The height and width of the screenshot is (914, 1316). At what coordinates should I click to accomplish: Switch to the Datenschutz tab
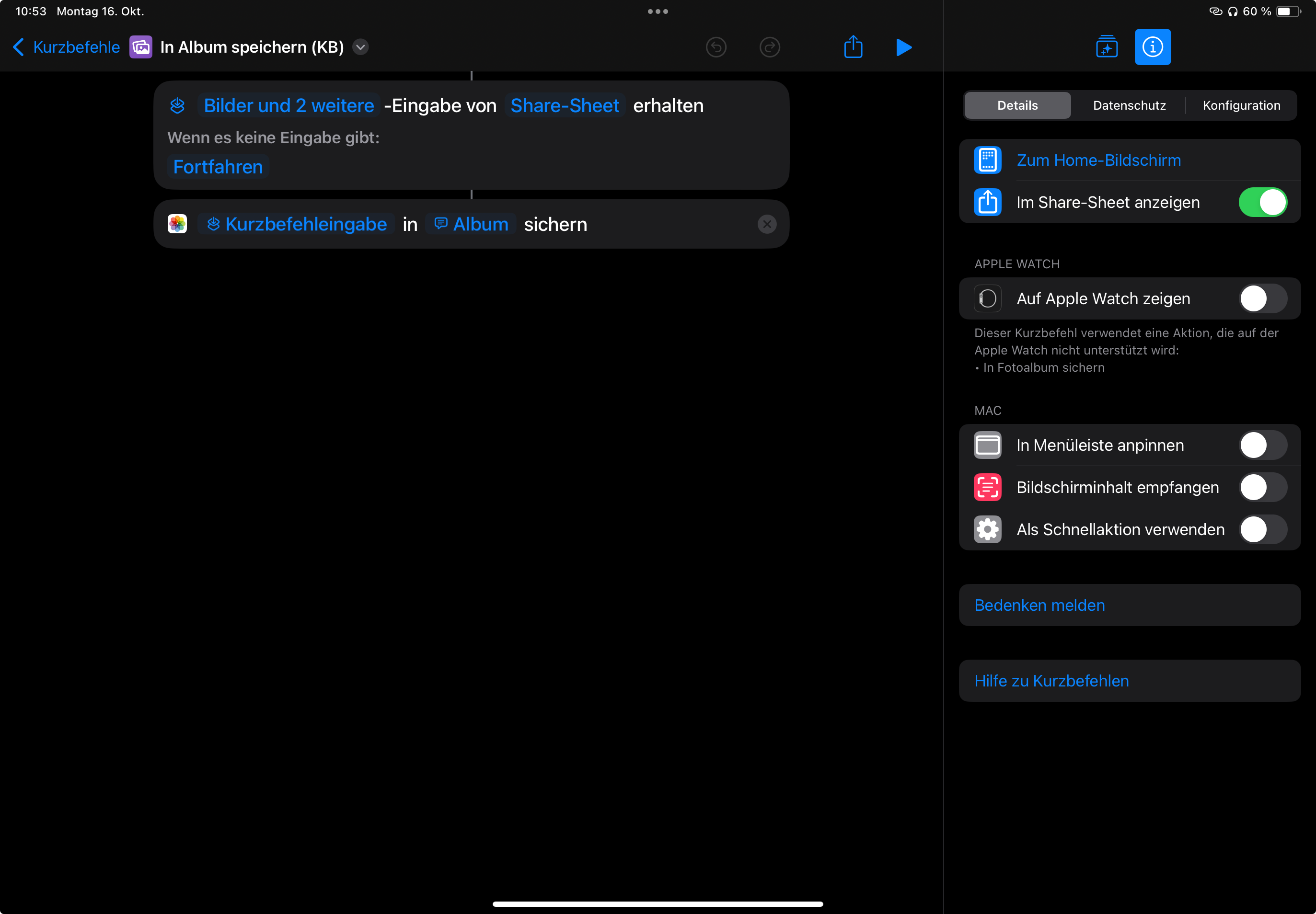click(1129, 105)
